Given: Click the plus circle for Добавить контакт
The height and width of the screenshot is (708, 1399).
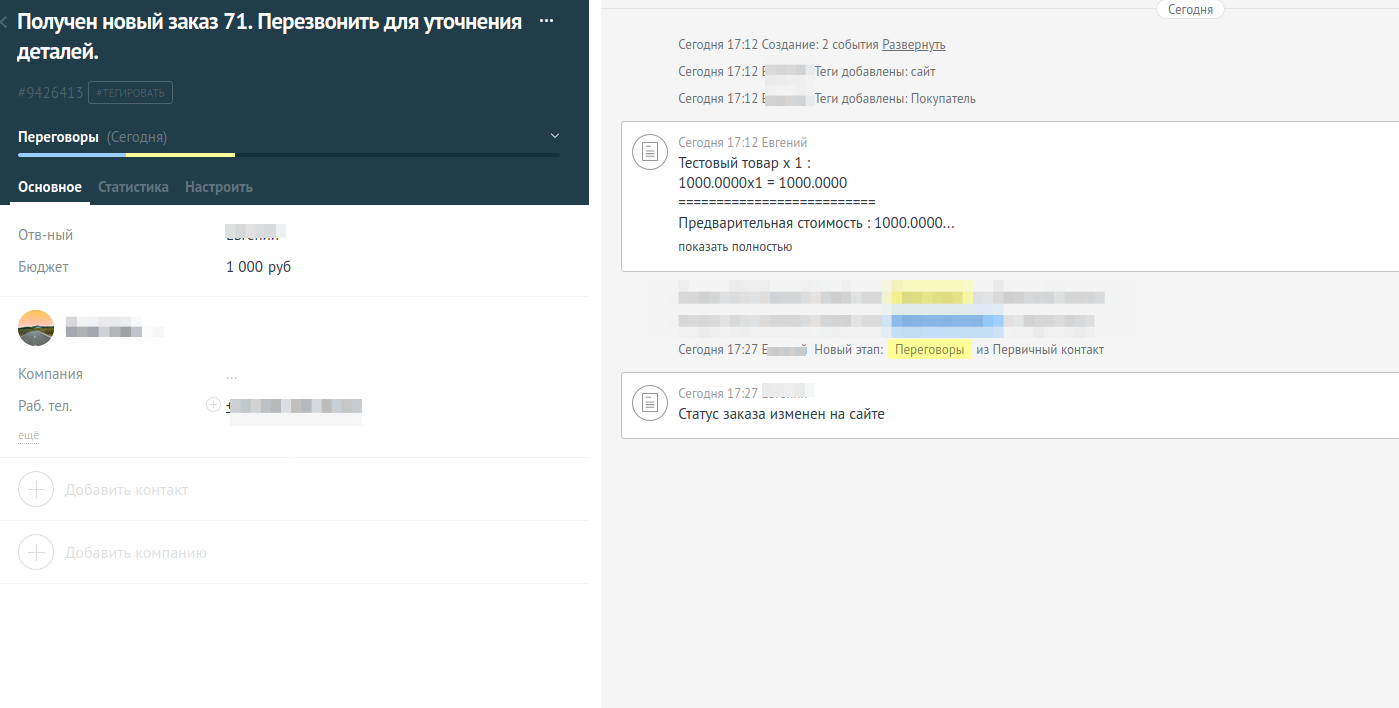Looking at the screenshot, I should click(36, 490).
